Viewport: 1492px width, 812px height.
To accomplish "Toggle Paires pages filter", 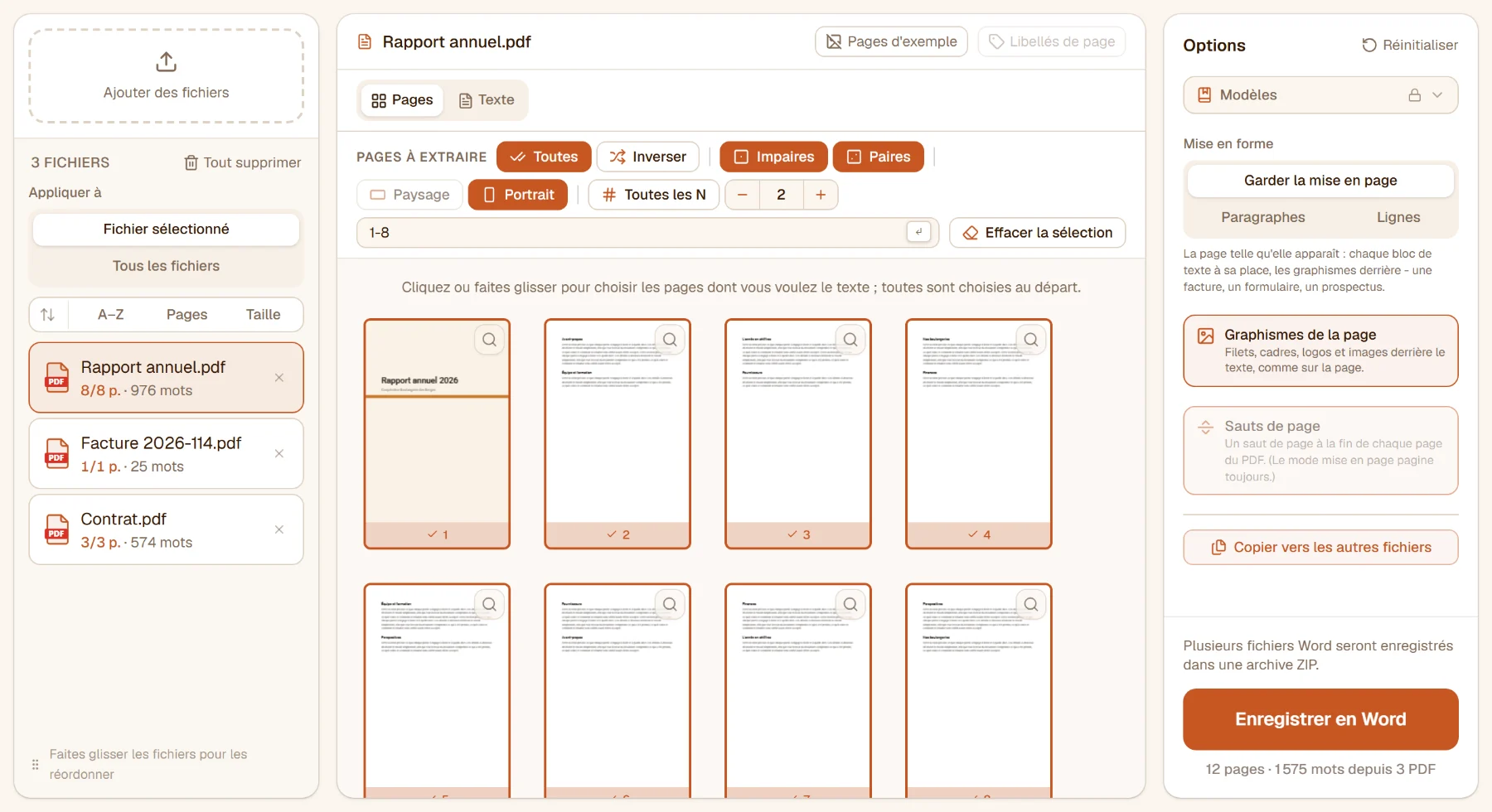I will (879, 157).
